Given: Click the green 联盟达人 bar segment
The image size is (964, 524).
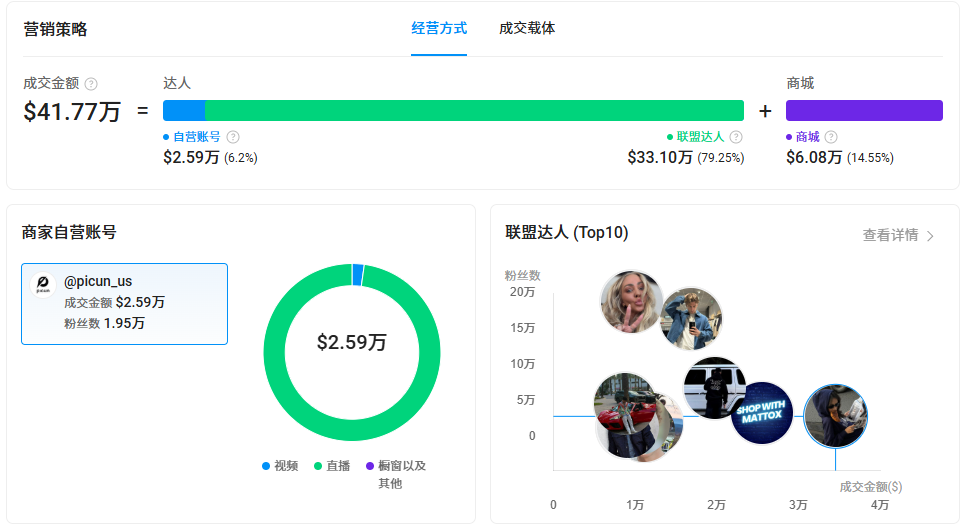Looking at the screenshot, I should (x=474, y=110).
